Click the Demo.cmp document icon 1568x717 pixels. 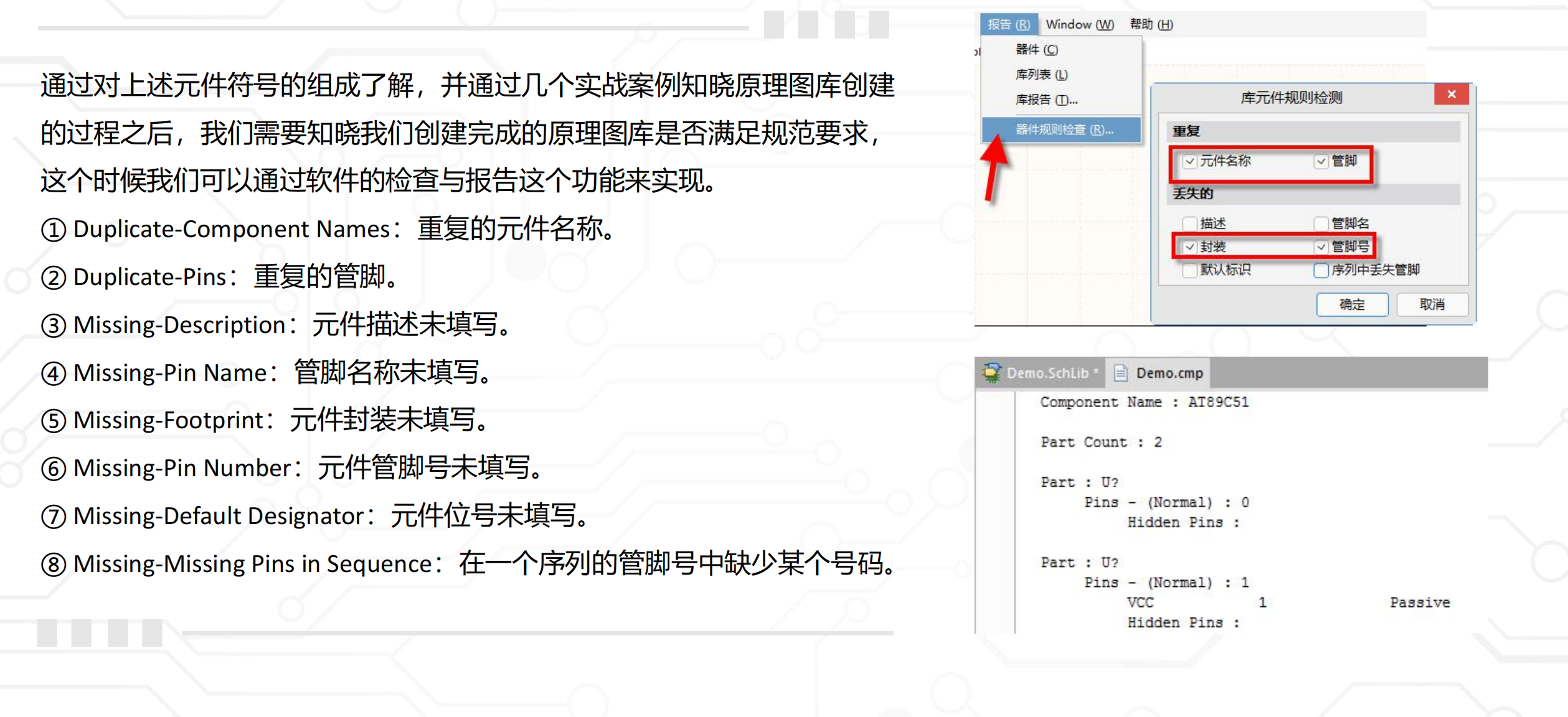pos(1120,373)
